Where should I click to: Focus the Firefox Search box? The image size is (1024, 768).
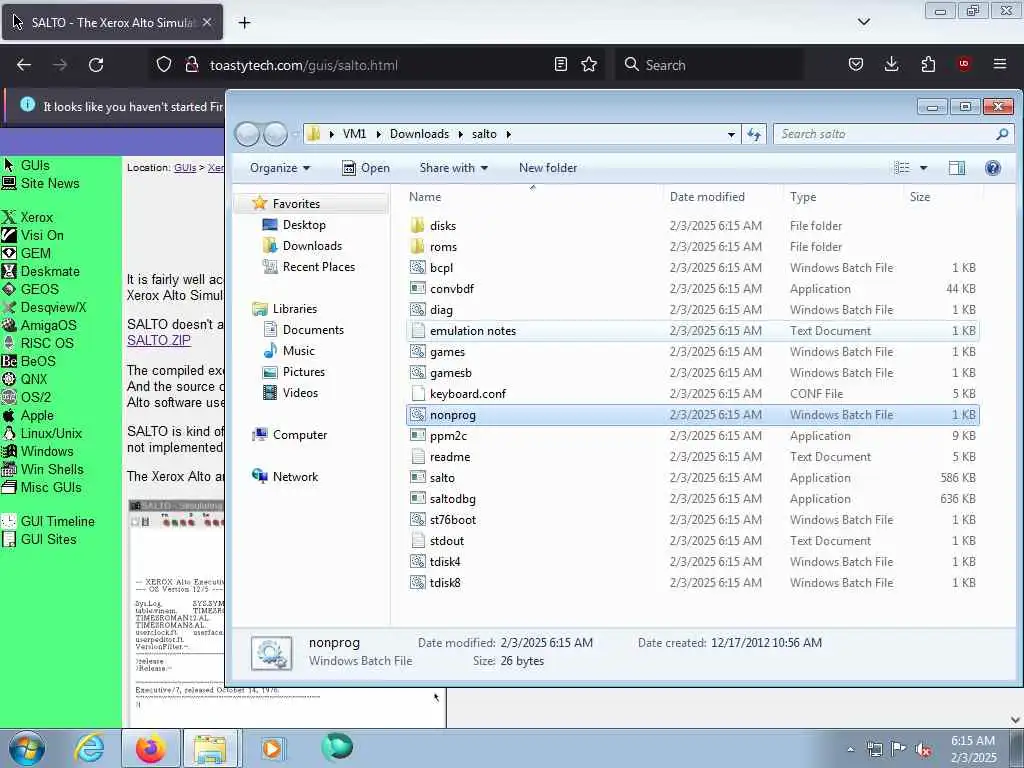(710, 65)
